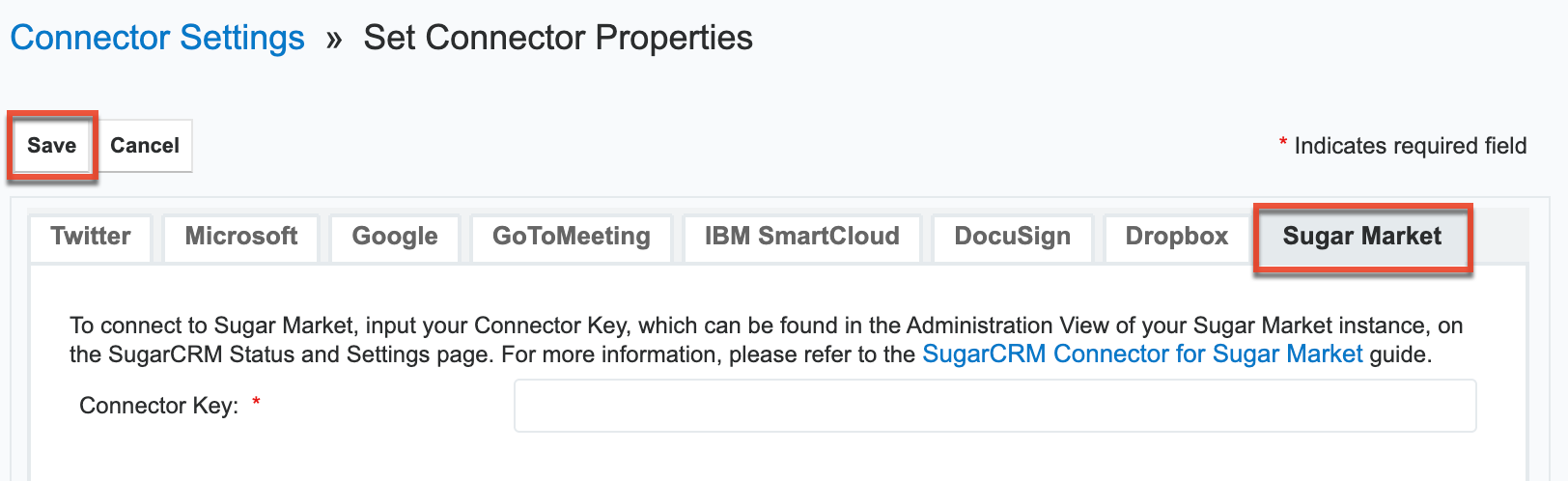Click the Sugar Market tab
The width and height of the screenshot is (1568, 481).
[1361, 237]
